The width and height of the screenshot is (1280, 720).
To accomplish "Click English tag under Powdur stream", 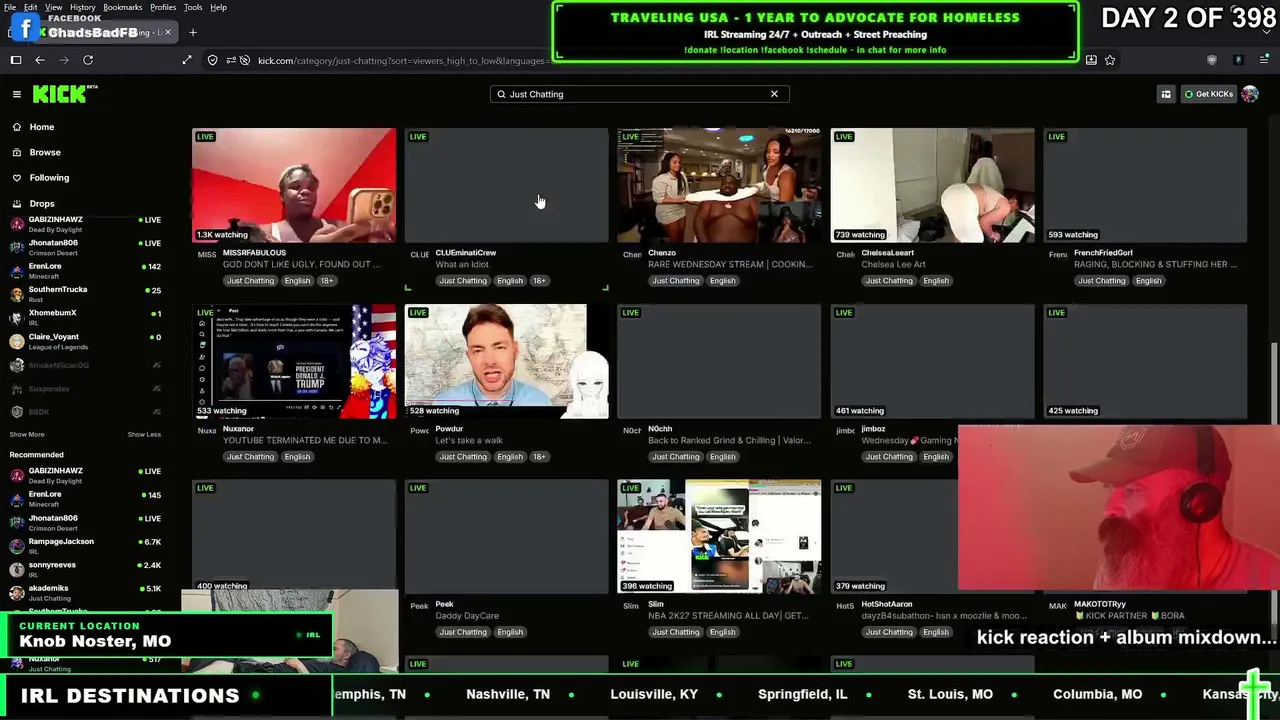I will [510, 457].
